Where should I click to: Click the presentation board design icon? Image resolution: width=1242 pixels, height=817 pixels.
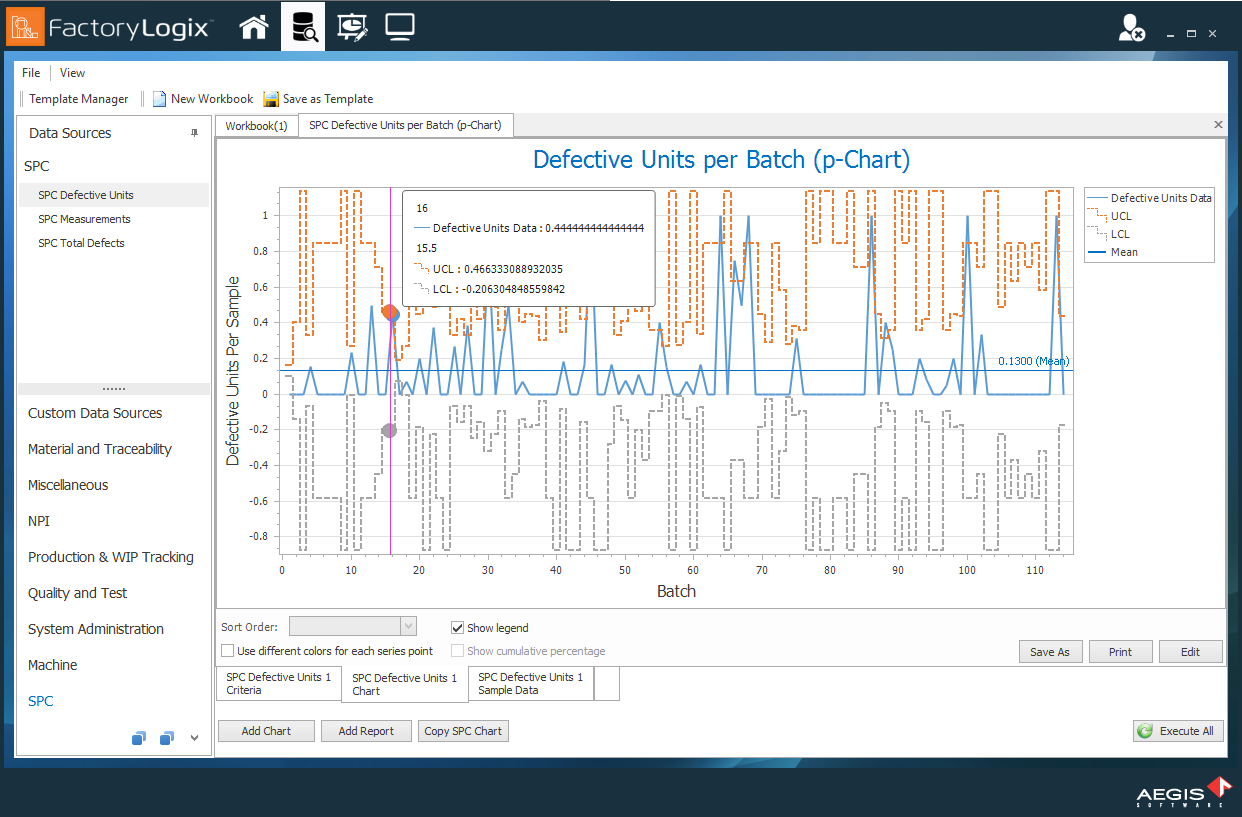(352, 27)
